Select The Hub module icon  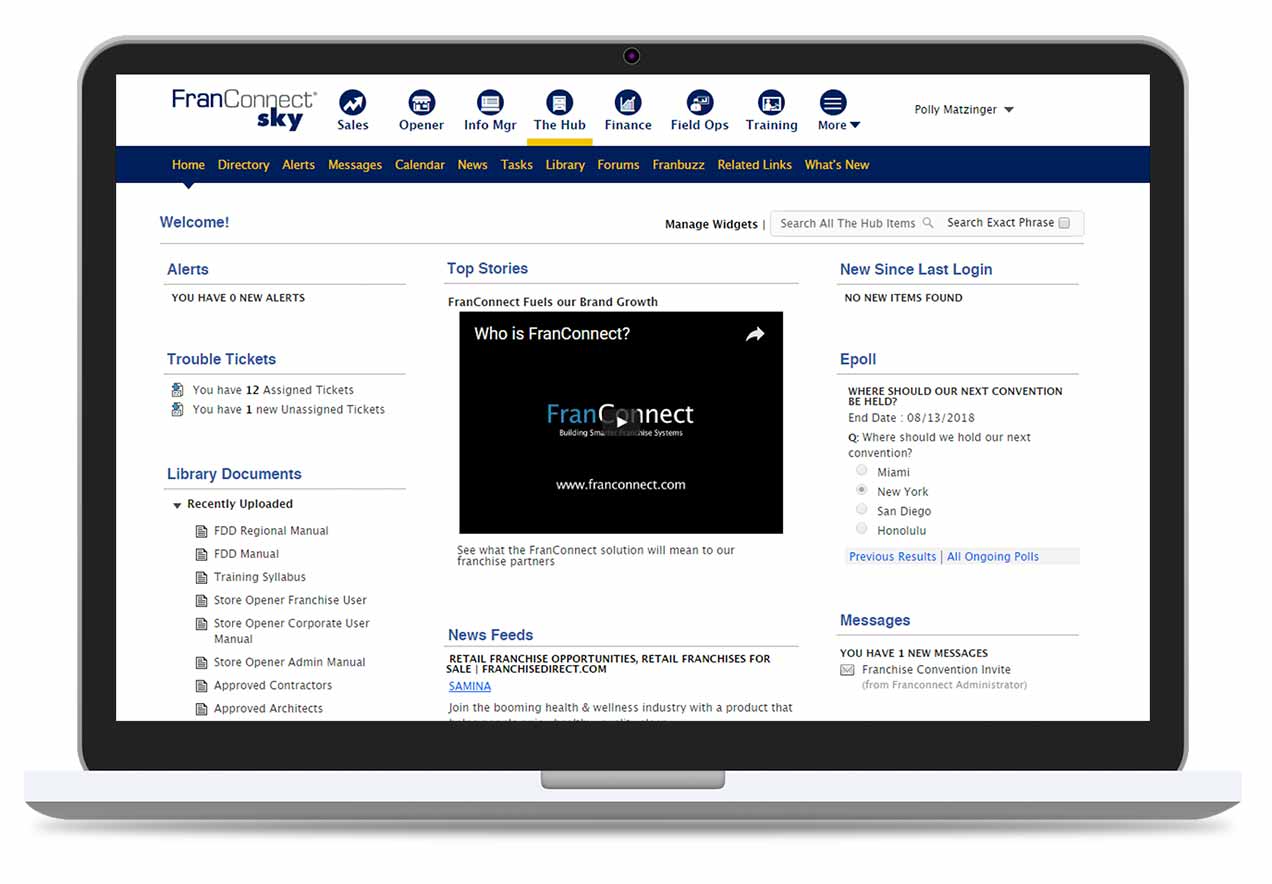[x=559, y=102]
